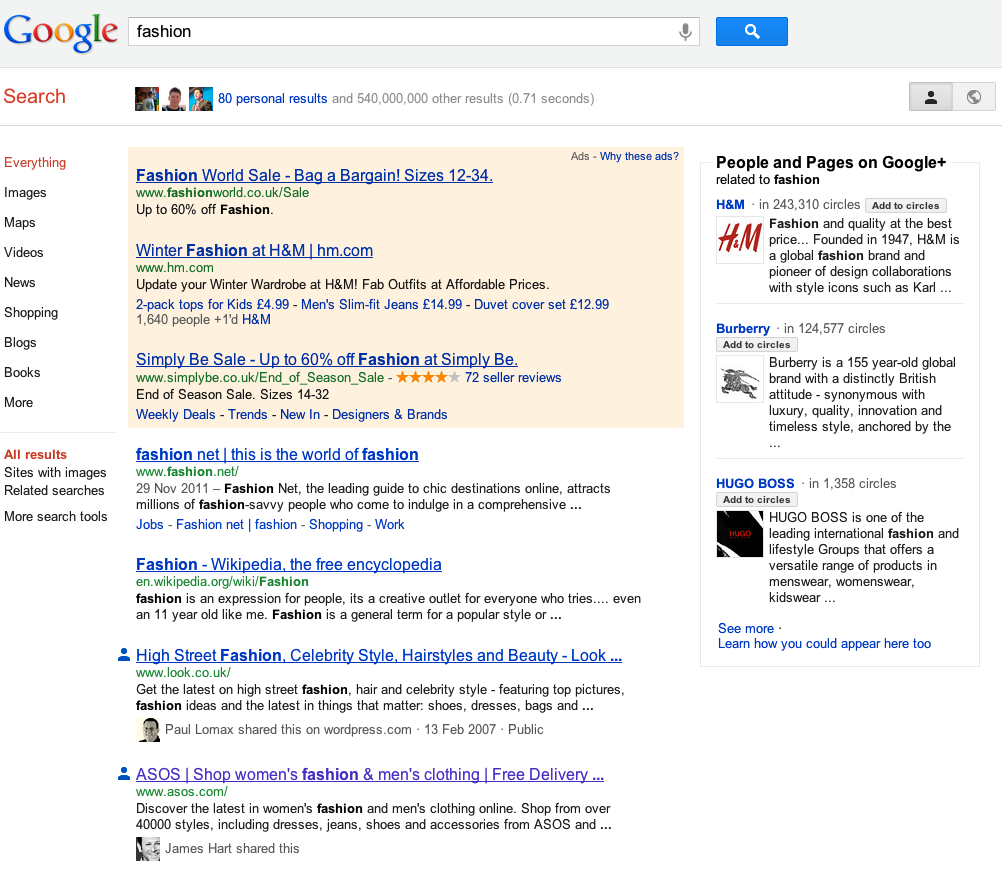Filter by Related searches
The height and width of the screenshot is (875, 1002).
(54, 490)
